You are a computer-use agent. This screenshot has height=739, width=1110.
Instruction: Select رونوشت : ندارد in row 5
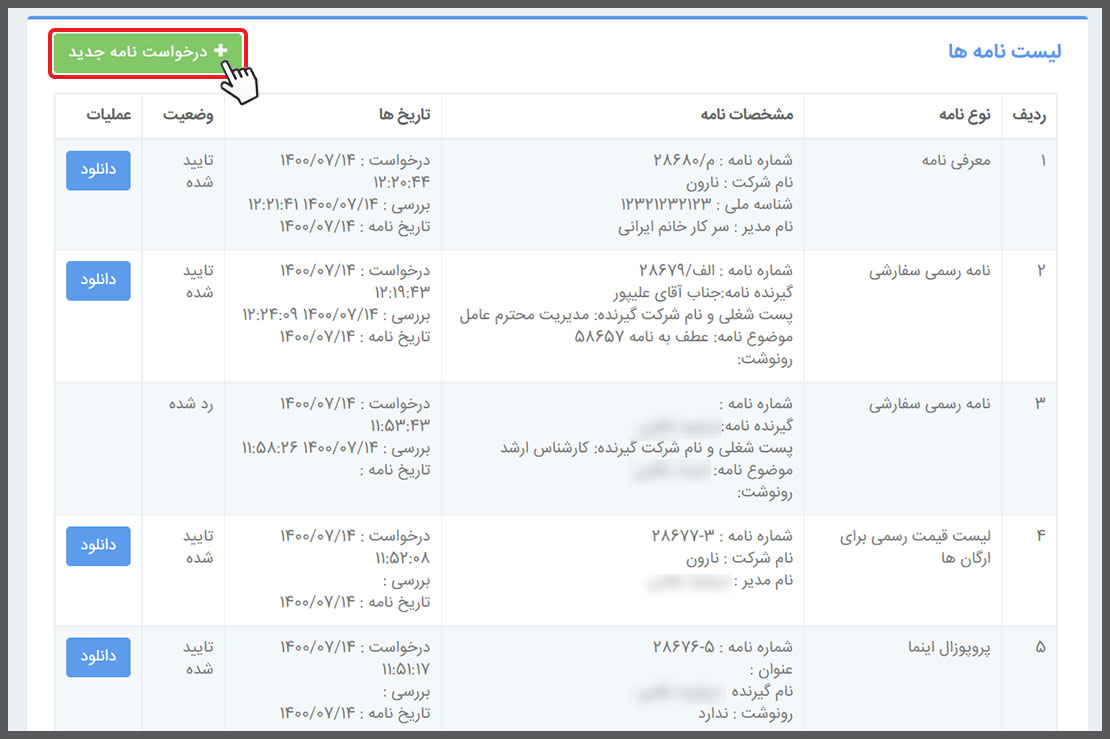coord(745,714)
